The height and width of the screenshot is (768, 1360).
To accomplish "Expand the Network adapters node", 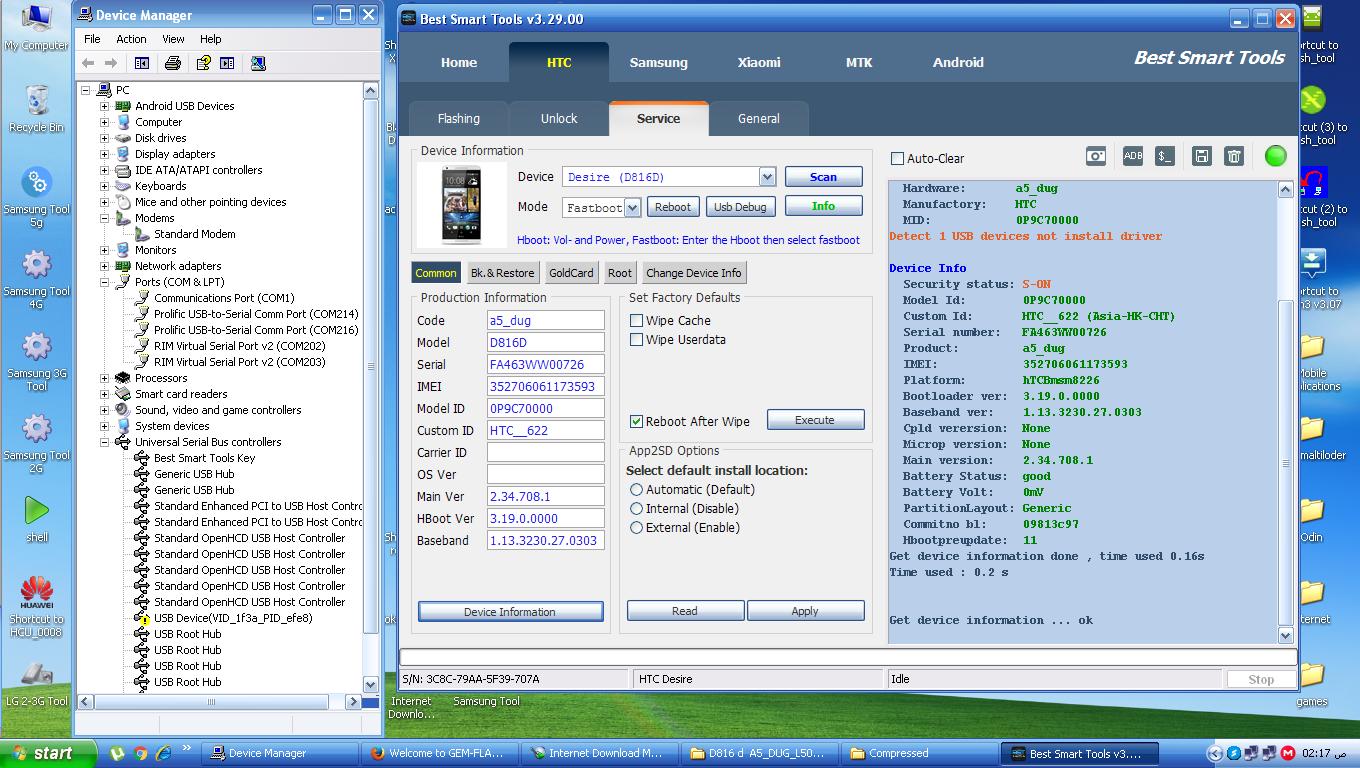I will coord(104,266).
